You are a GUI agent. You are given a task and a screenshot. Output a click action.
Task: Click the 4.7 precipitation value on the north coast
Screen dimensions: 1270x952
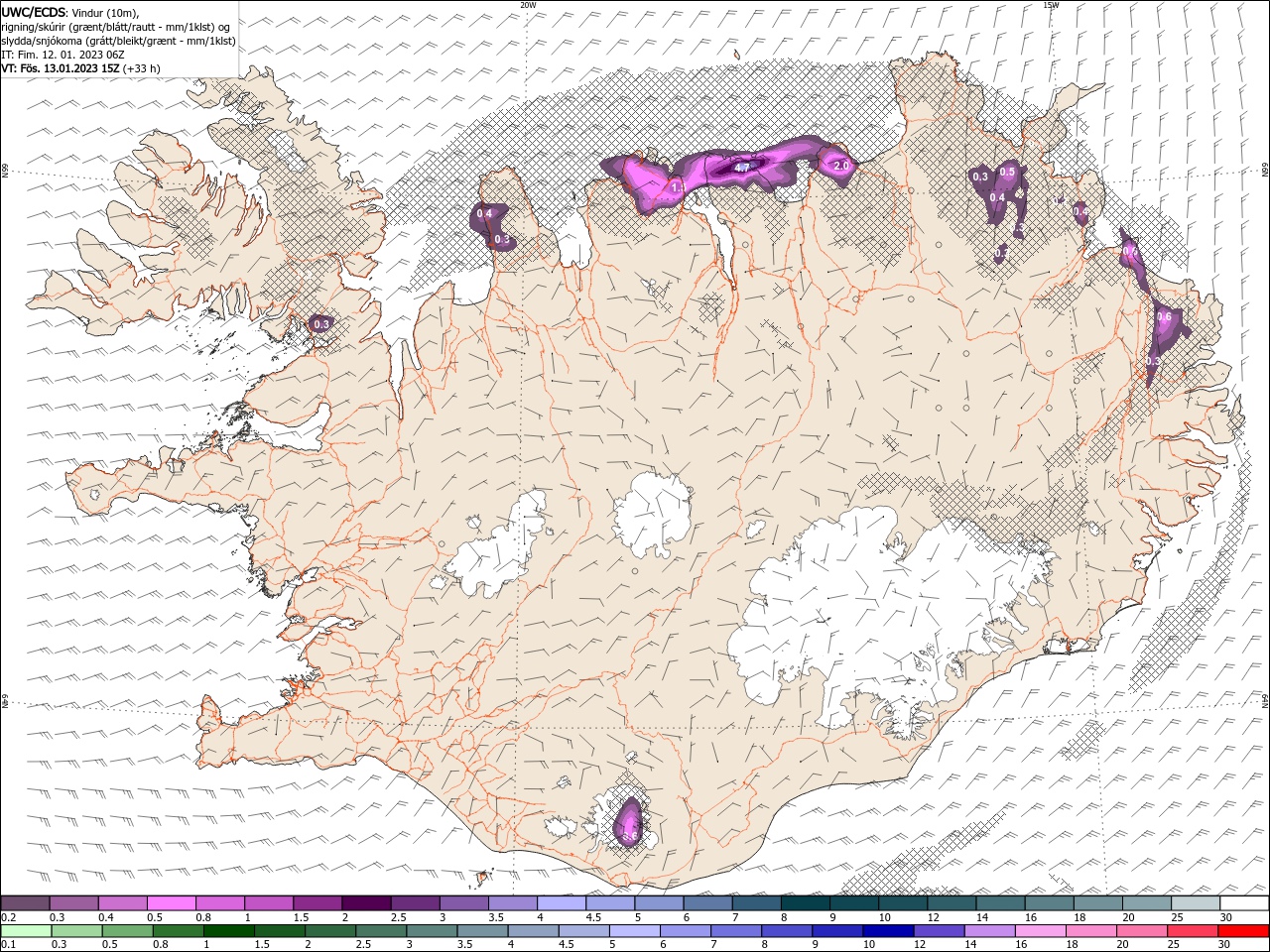741,169
